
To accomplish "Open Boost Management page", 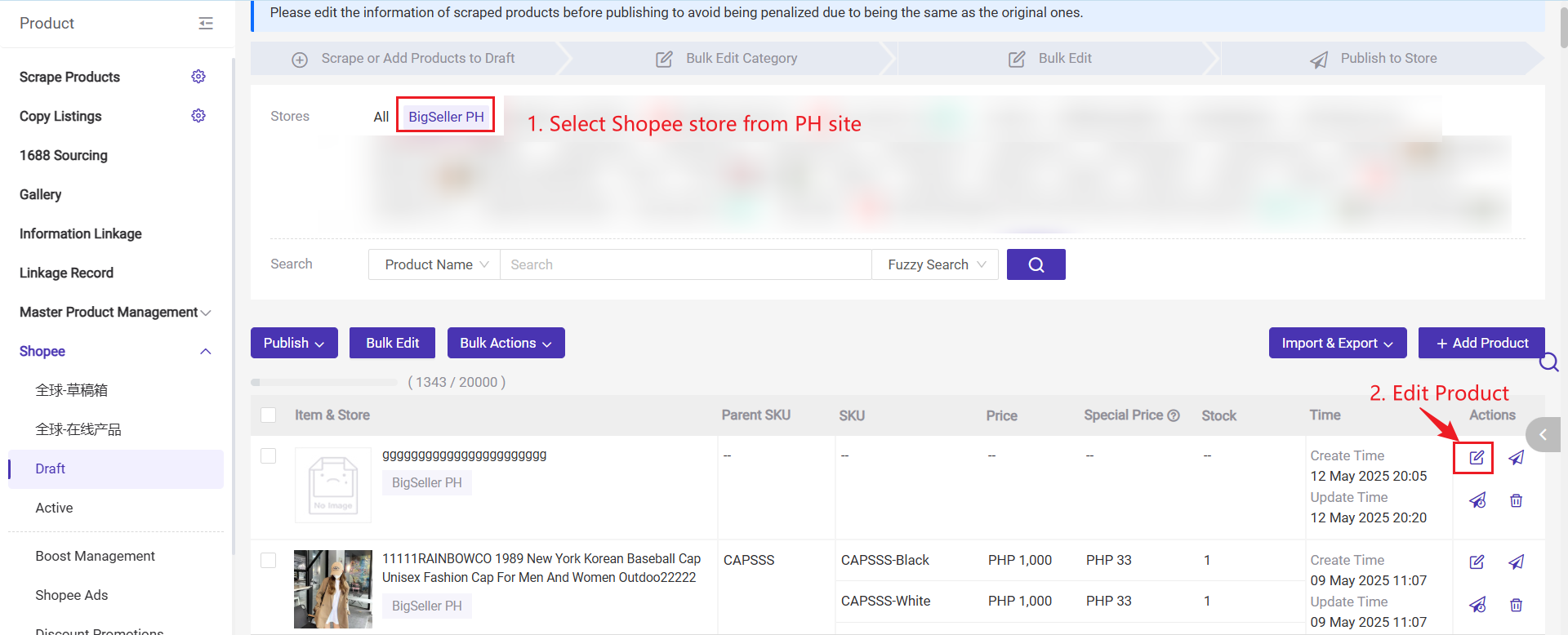I will click(x=96, y=556).
